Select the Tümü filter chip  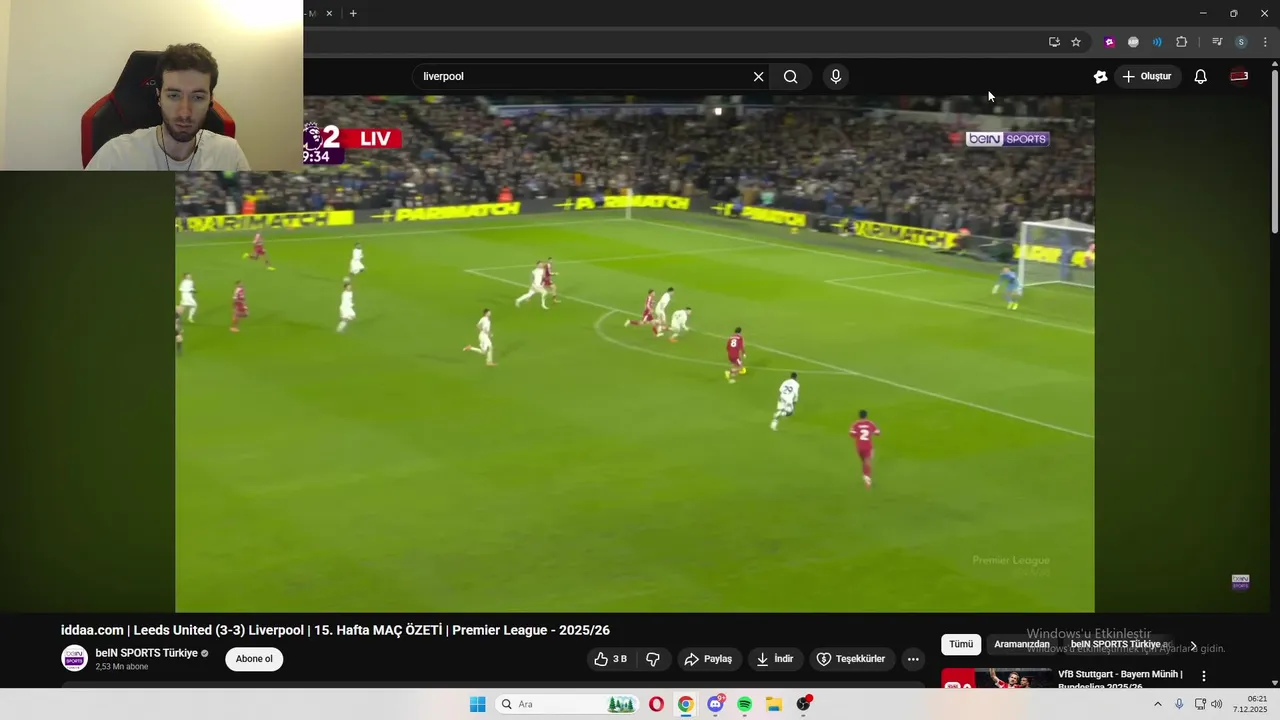(x=961, y=644)
